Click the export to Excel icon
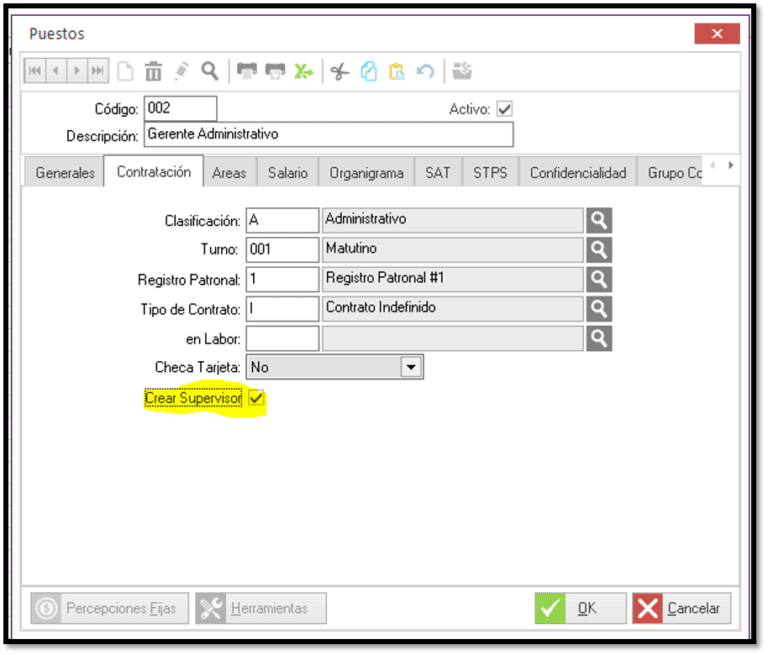768x655 pixels. [303, 71]
